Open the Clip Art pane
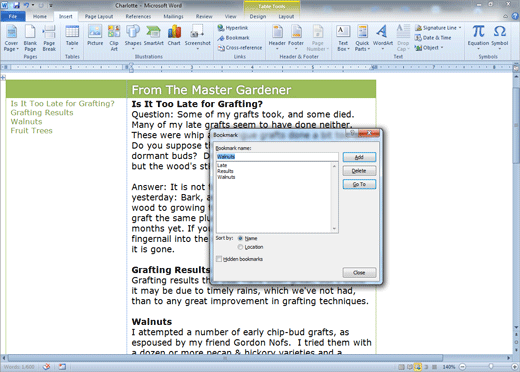 click(x=114, y=38)
